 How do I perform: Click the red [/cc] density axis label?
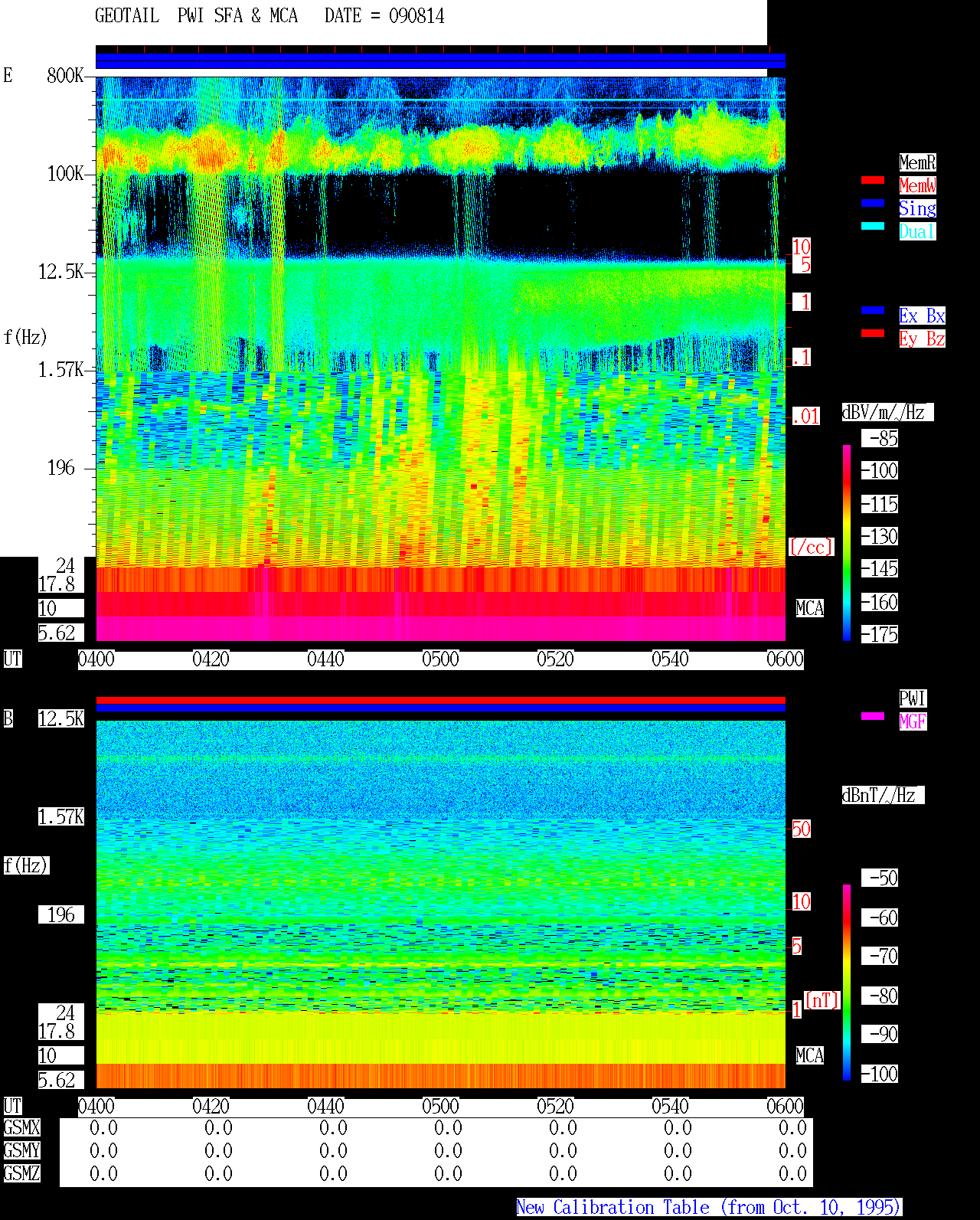[x=811, y=547]
